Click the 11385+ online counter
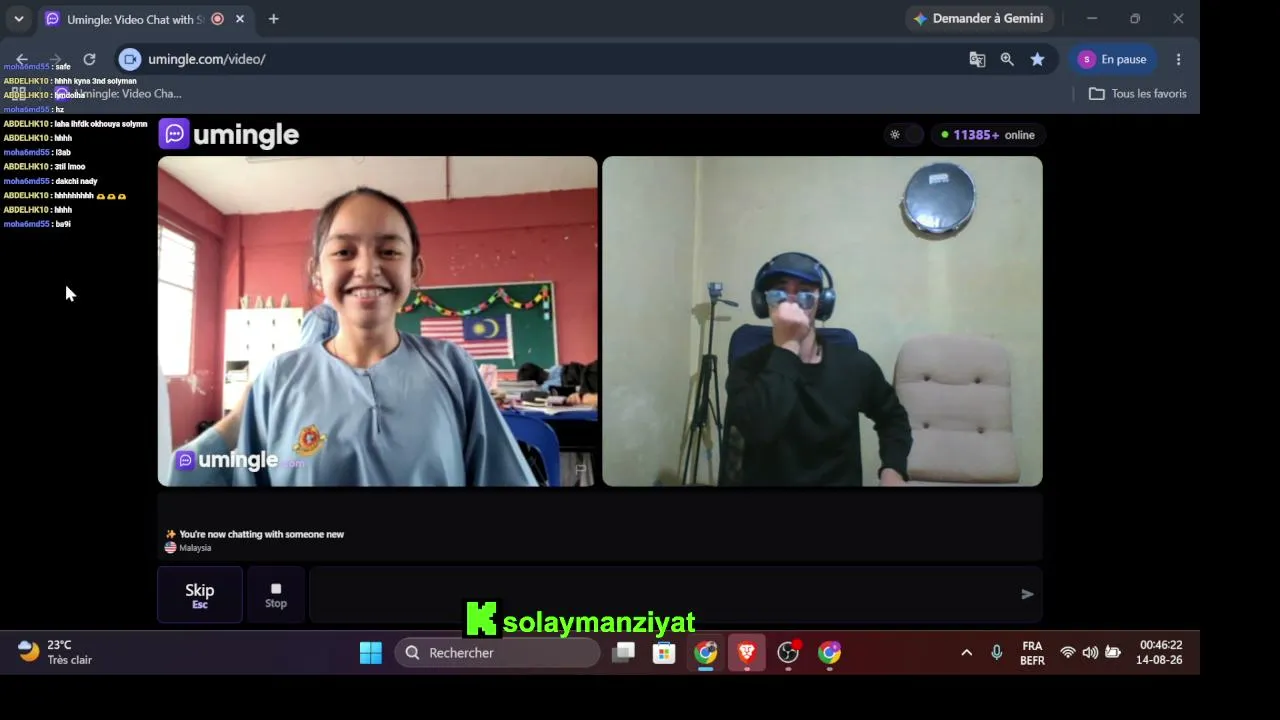 [988, 135]
